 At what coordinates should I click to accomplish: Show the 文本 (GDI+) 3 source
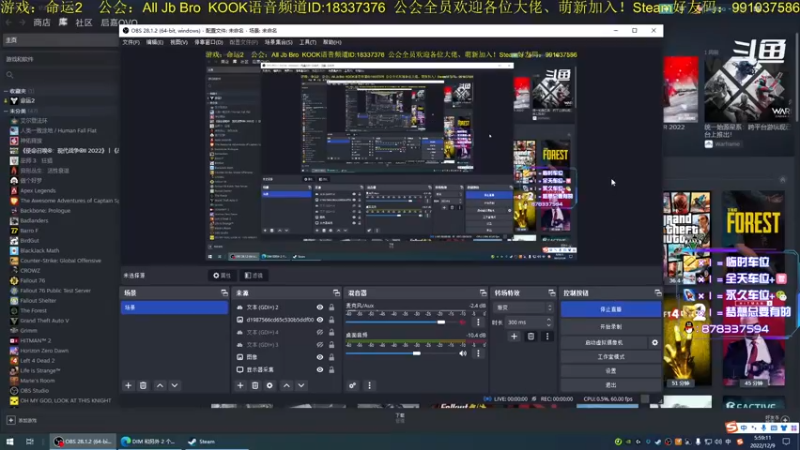320,345
